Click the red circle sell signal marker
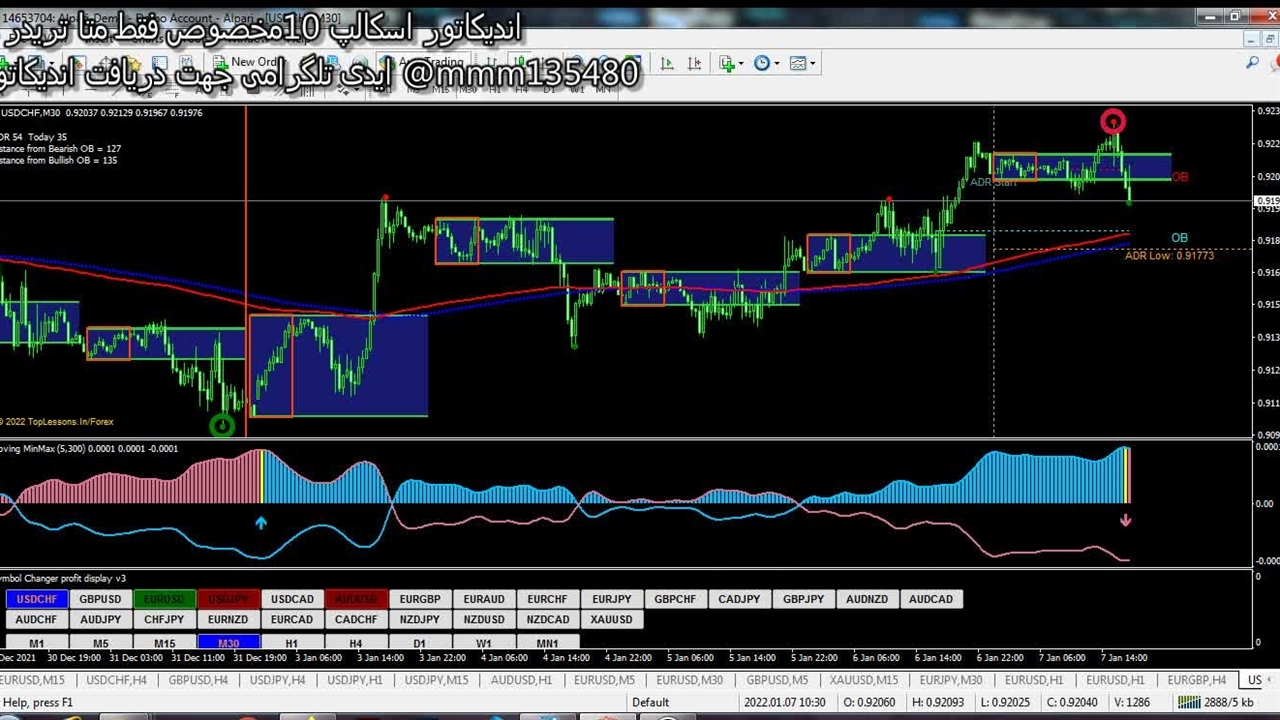 click(1113, 122)
